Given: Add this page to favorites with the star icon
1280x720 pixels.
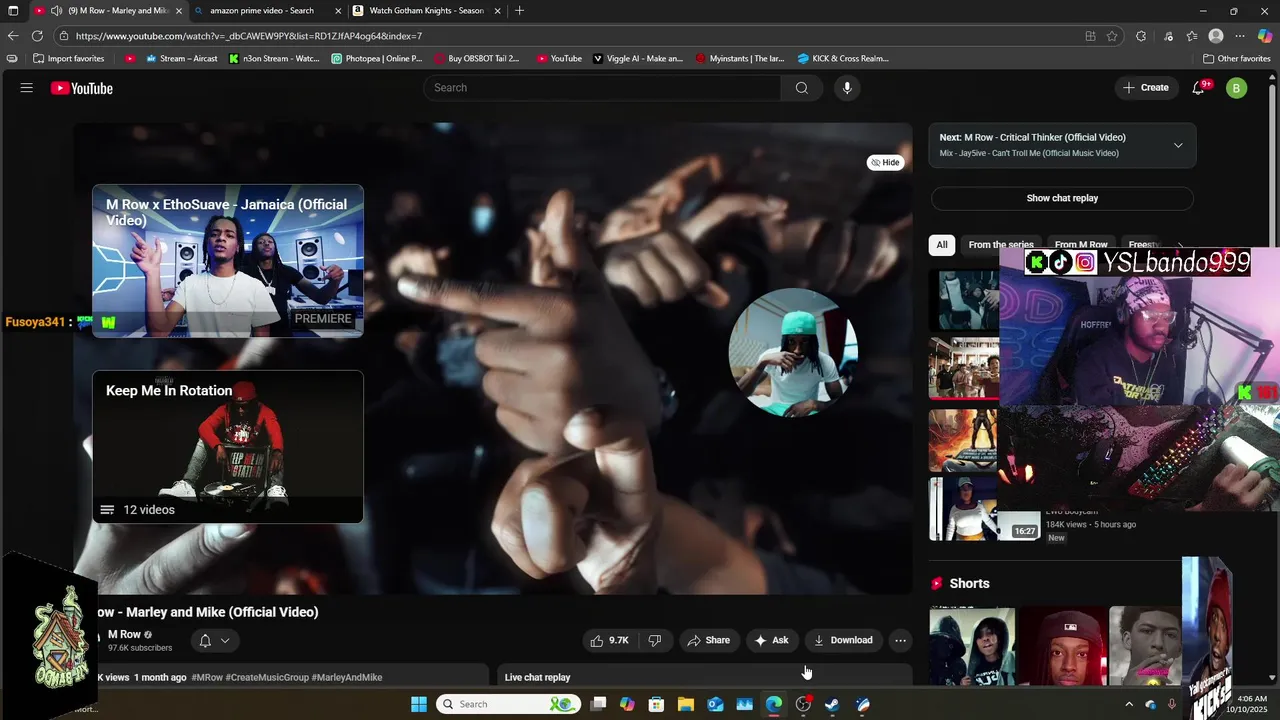Looking at the screenshot, I should (x=1112, y=36).
